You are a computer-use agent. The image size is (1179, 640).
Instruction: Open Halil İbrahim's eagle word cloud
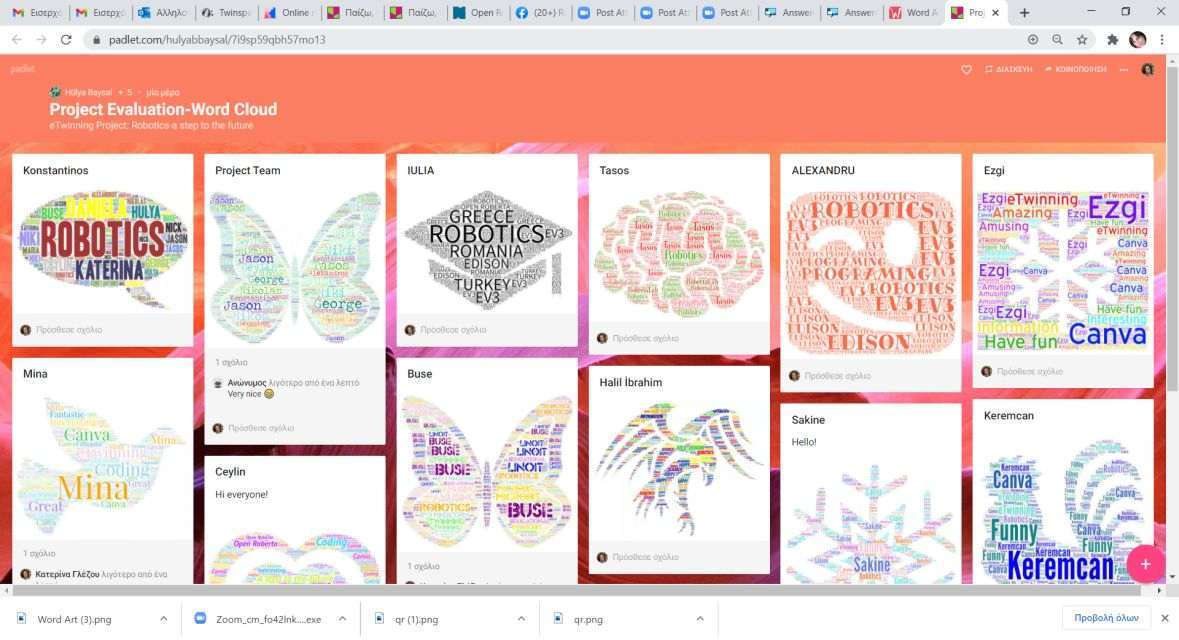679,470
